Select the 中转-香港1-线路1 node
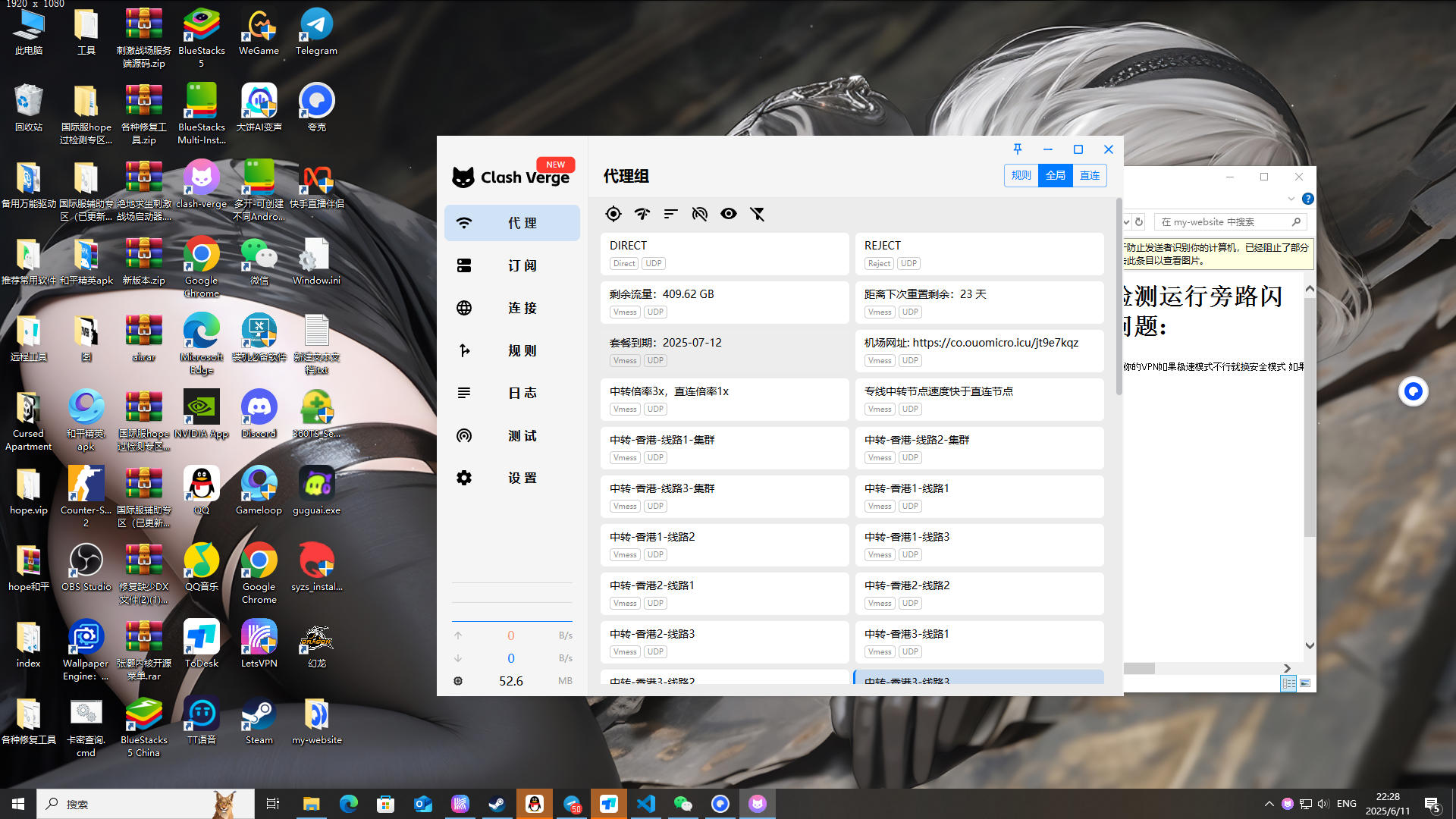 [x=979, y=496]
